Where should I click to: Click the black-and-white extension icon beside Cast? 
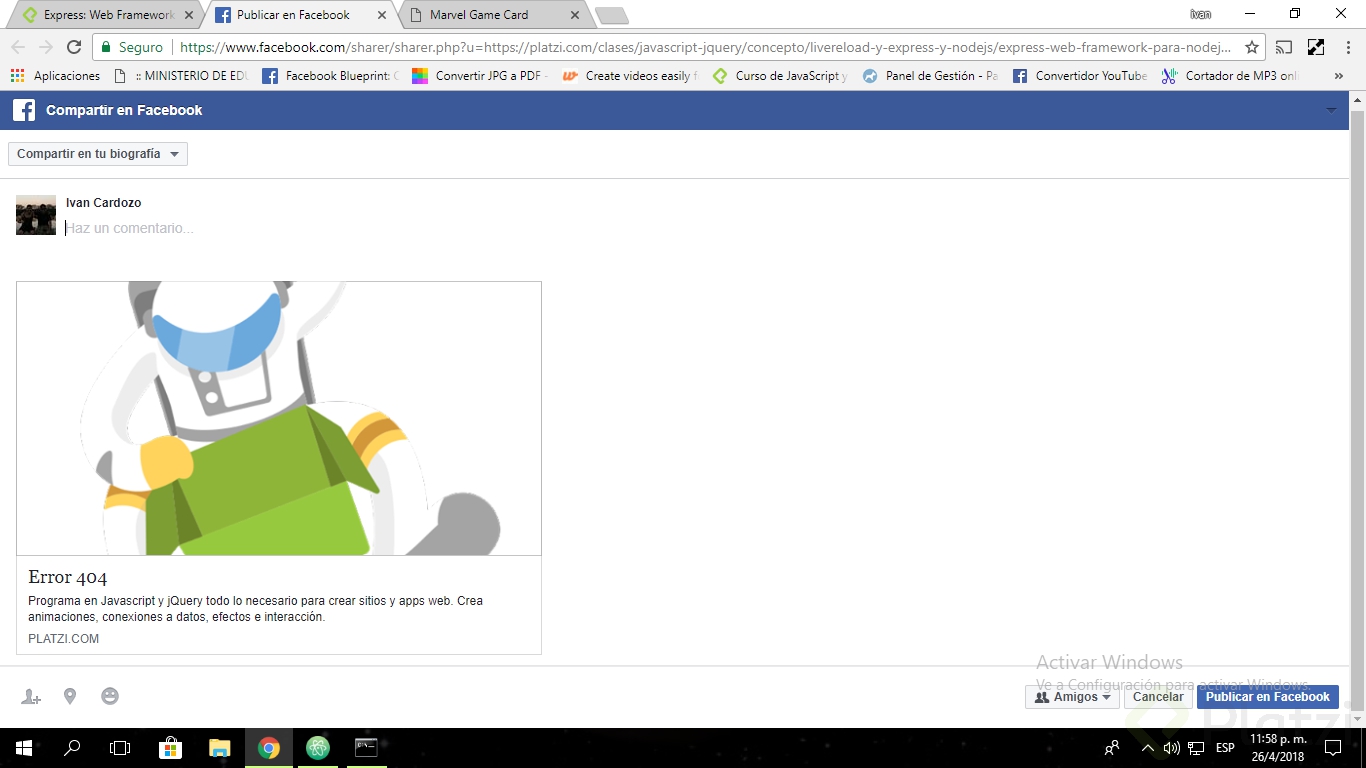click(x=1316, y=47)
